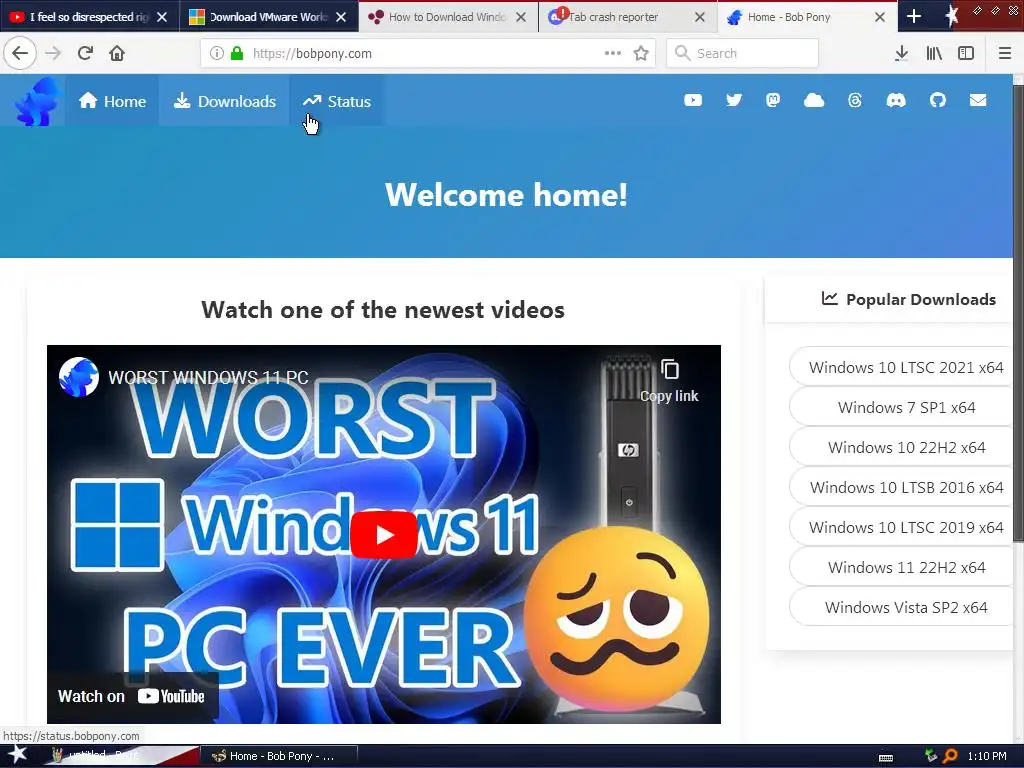Open the email envelope icon

point(978,100)
